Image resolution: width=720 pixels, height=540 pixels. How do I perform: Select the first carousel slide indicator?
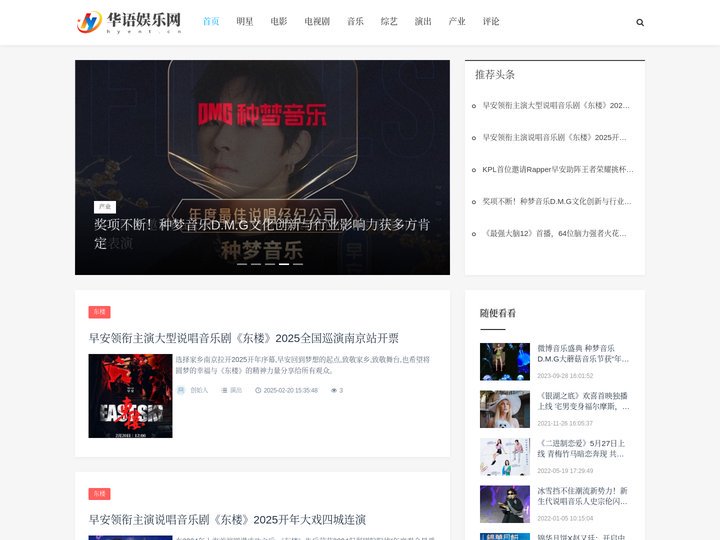point(242,264)
